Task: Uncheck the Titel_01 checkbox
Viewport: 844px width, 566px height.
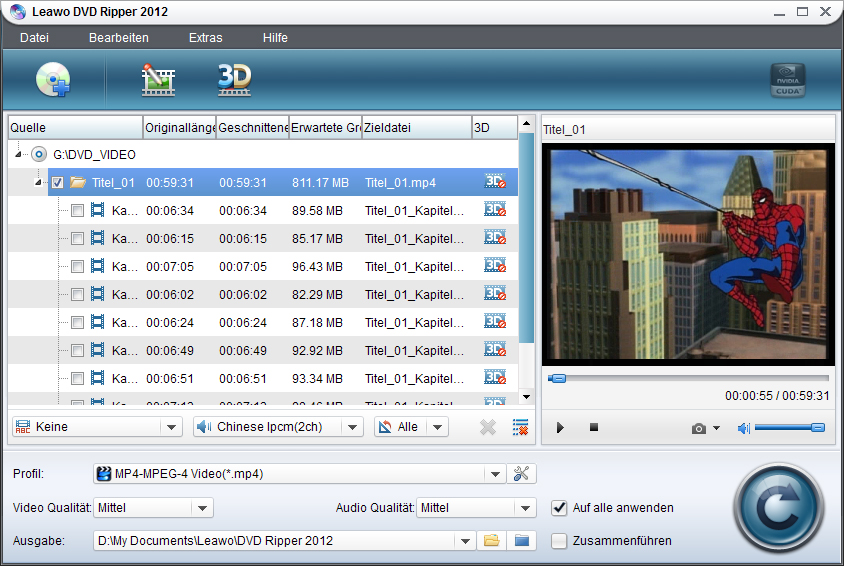Action: tap(57, 183)
